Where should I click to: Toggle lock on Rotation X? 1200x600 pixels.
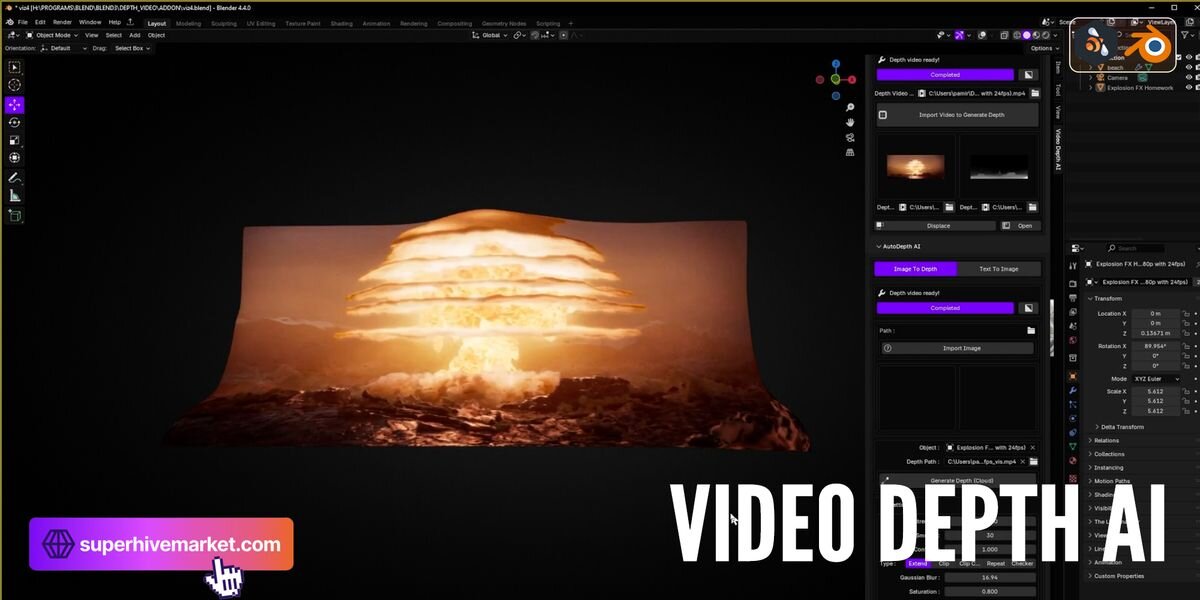[1185, 346]
